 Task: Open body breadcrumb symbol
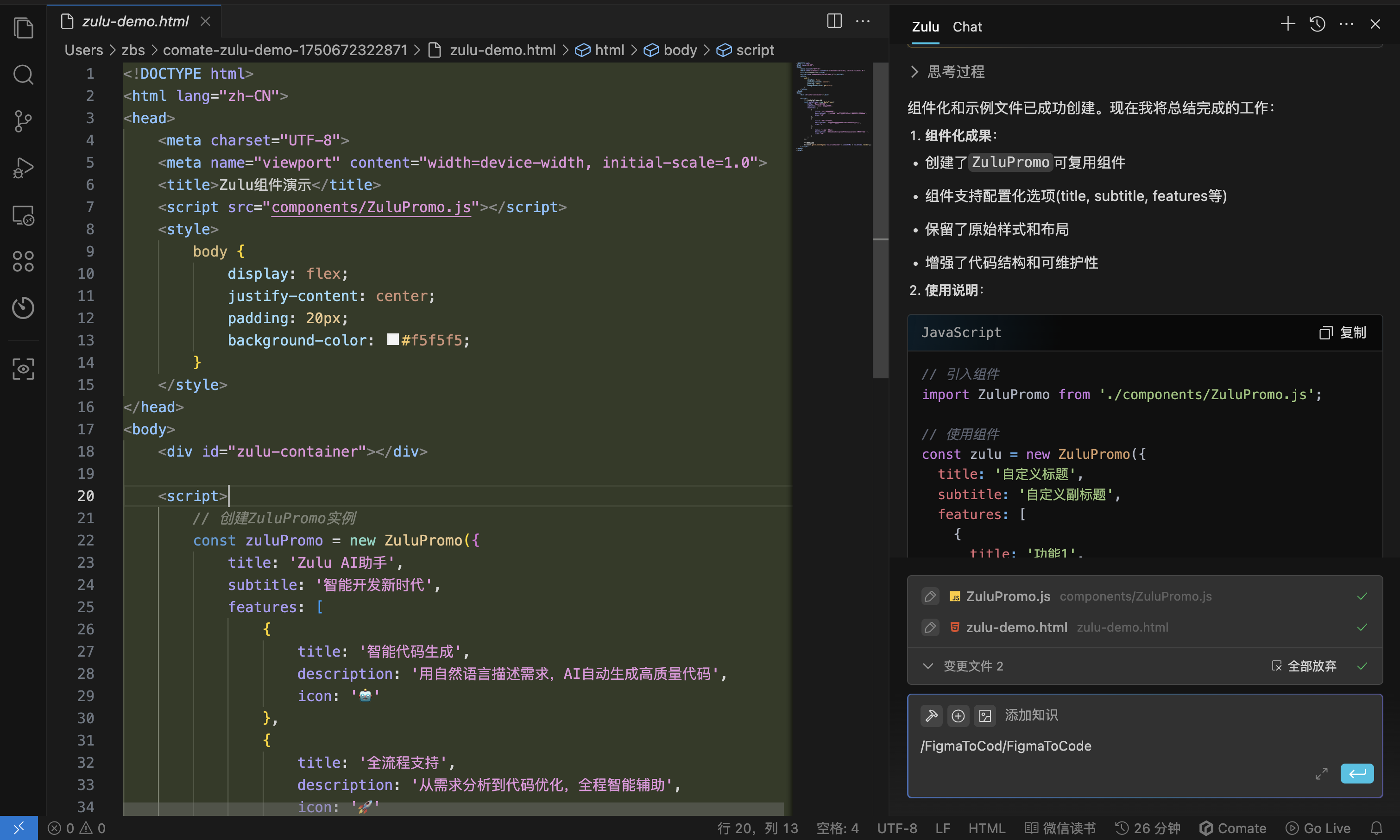671,50
